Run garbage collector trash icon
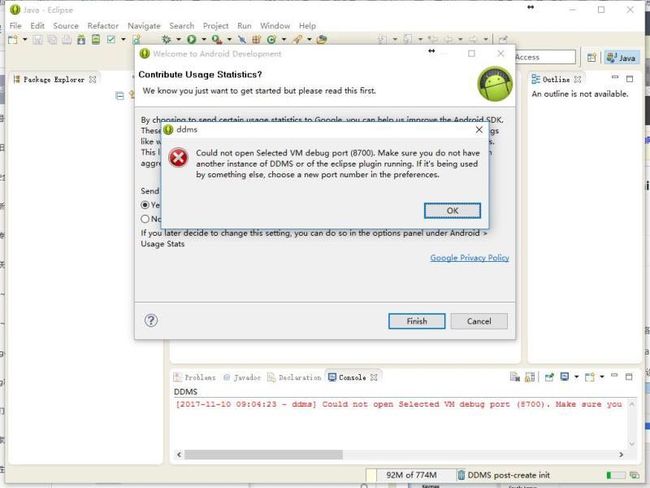 461,475
